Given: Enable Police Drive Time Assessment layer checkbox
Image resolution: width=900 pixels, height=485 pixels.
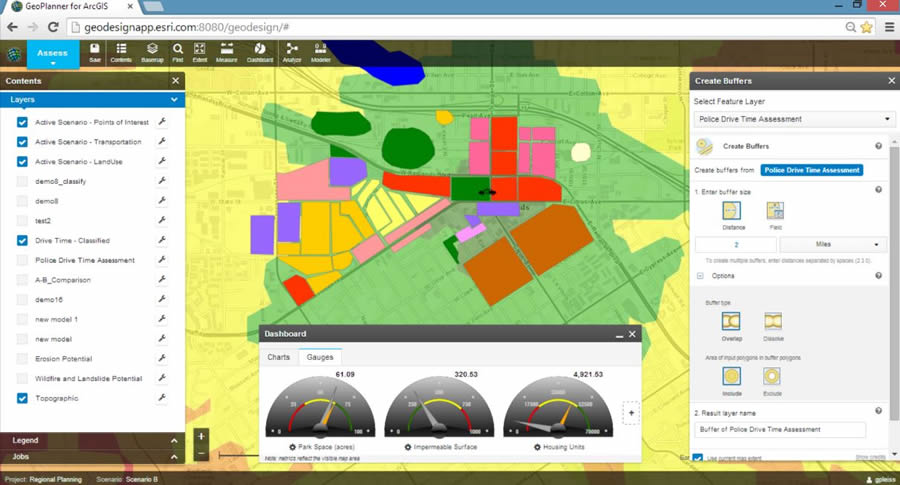Looking at the screenshot, I should [22, 260].
